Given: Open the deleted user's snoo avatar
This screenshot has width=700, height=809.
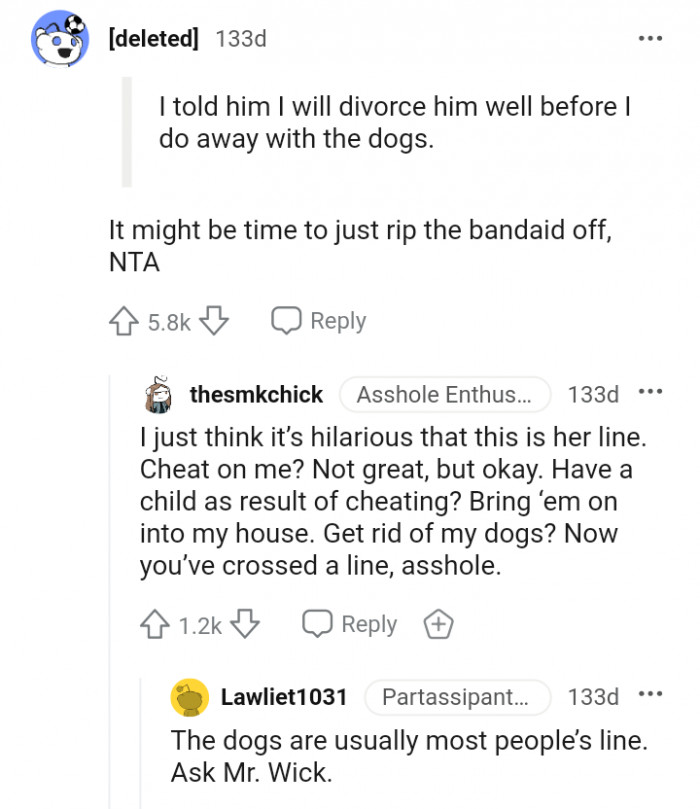Looking at the screenshot, I should pyautogui.click(x=62, y=39).
